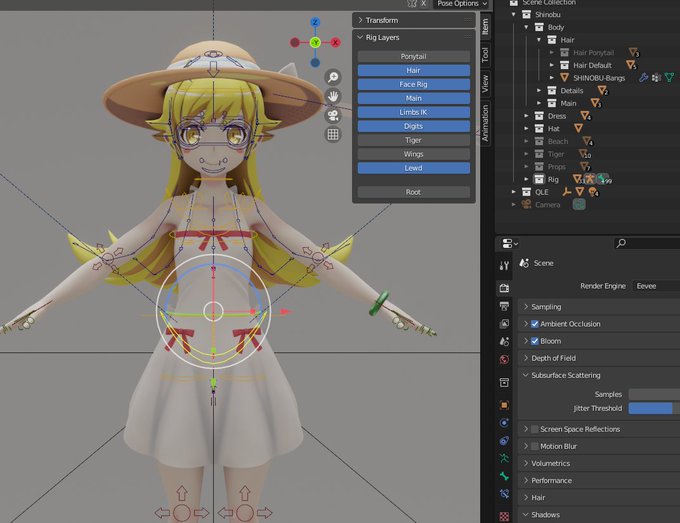The image size is (680, 523).
Task: Expand the Performance panel
Action: (526, 481)
